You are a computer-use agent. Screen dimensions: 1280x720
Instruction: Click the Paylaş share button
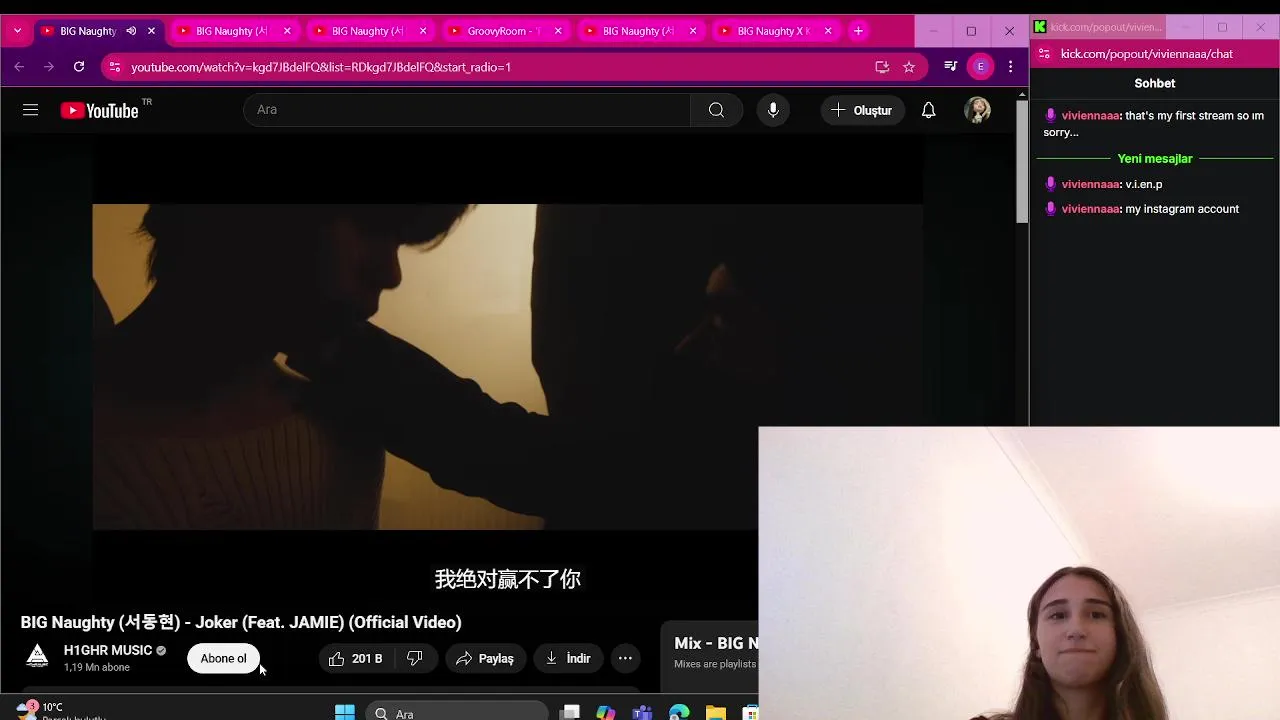[485, 658]
